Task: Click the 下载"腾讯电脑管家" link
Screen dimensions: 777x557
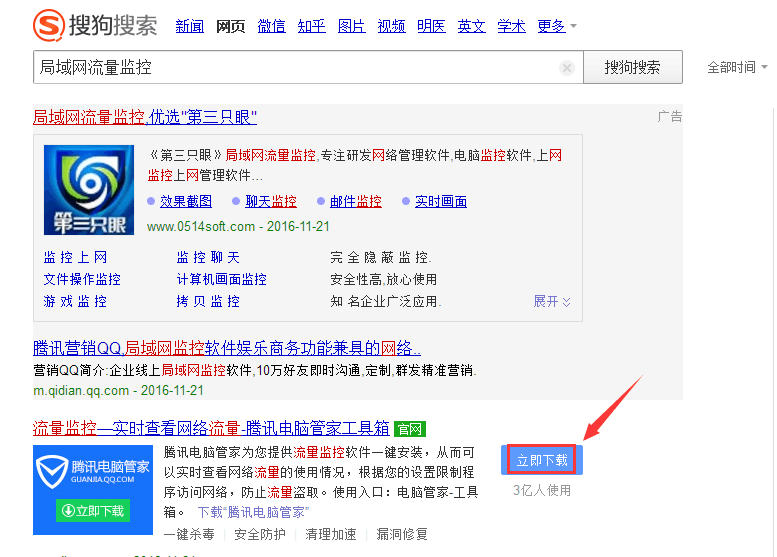Action: (253, 512)
